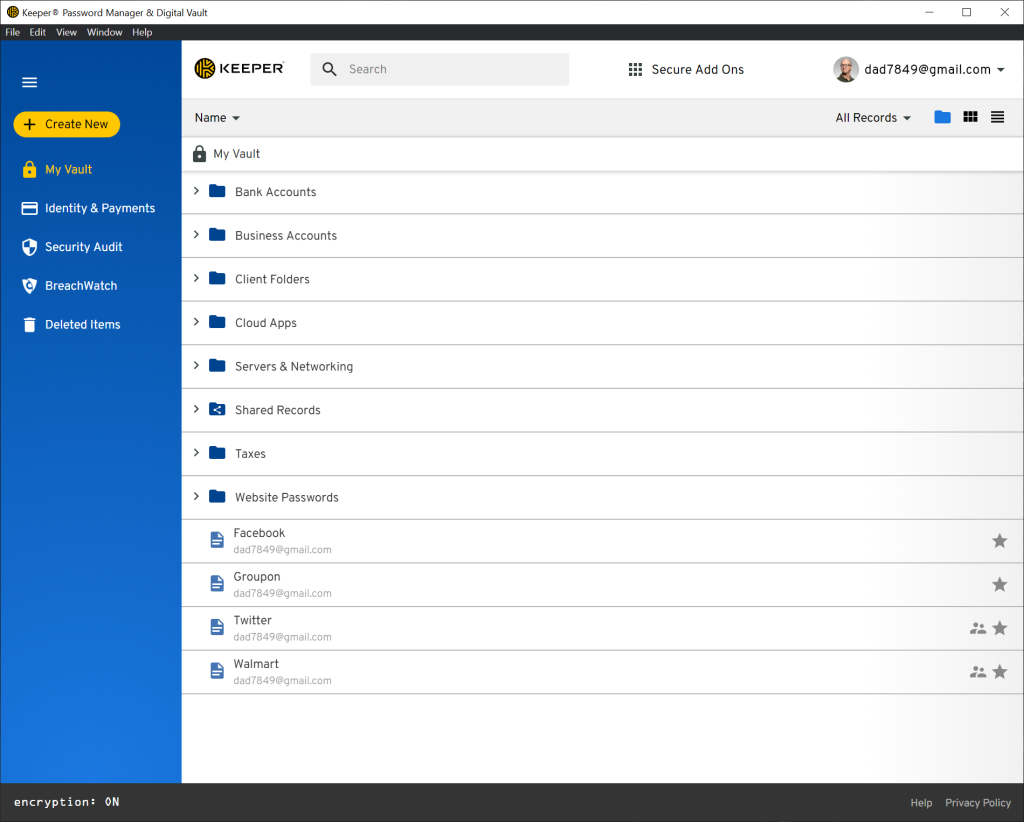Click the Cloud Apps folder icon

click(217, 322)
